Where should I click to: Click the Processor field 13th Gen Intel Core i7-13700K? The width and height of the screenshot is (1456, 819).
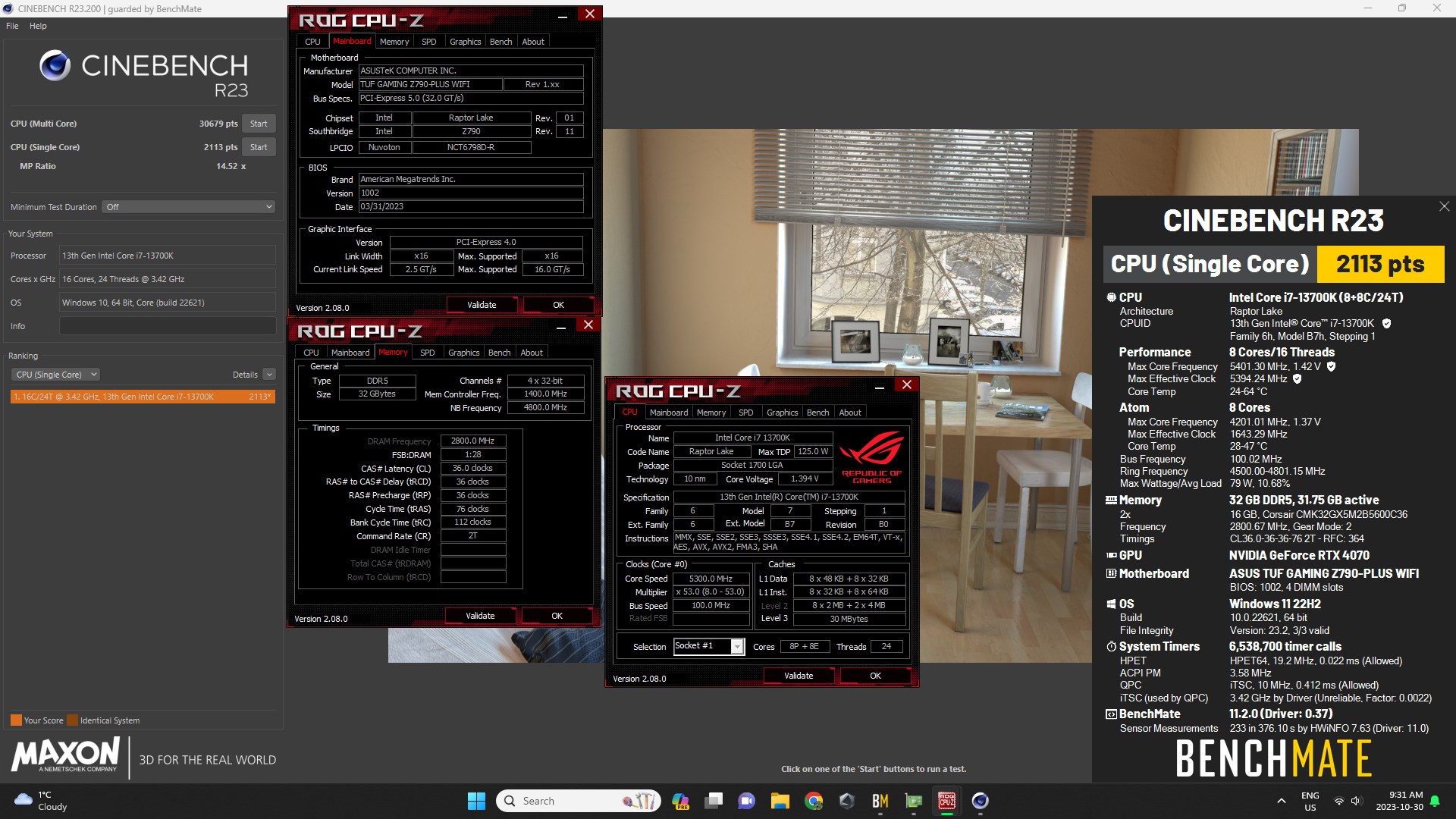click(x=168, y=256)
